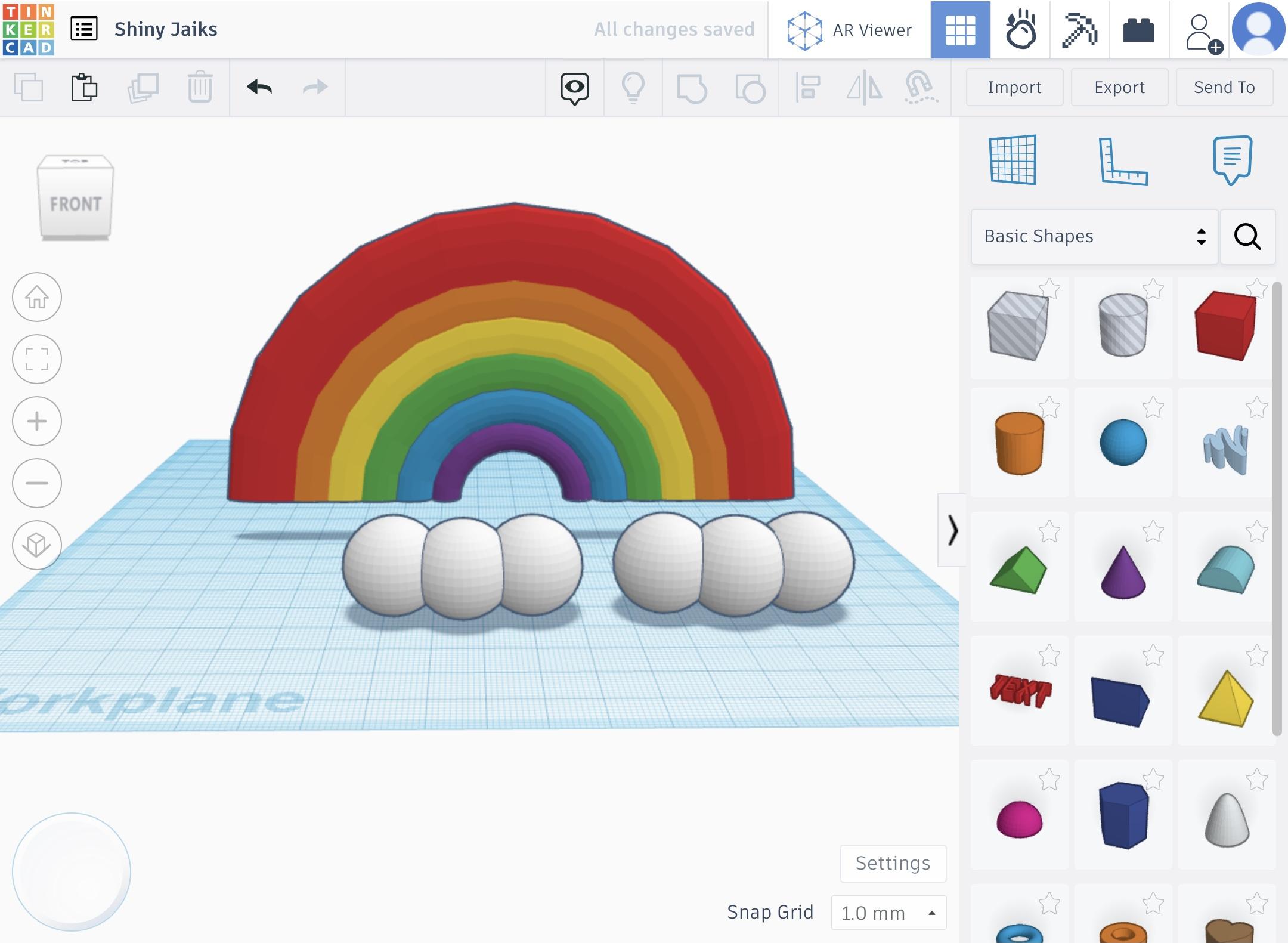Open the Notes tool icon
This screenshot has width=1288, height=943.
pyautogui.click(x=1232, y=160)
